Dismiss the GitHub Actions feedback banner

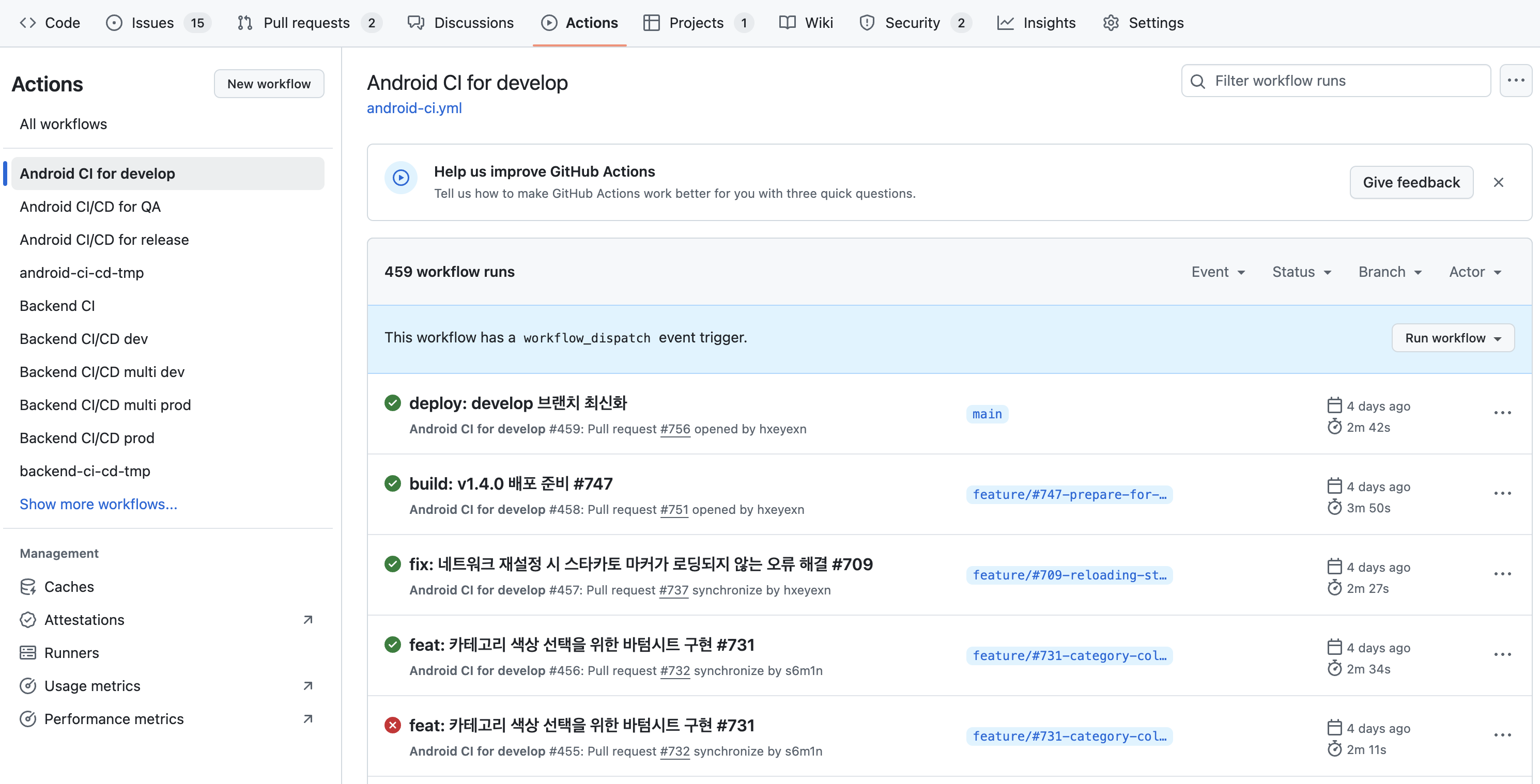1498,182
